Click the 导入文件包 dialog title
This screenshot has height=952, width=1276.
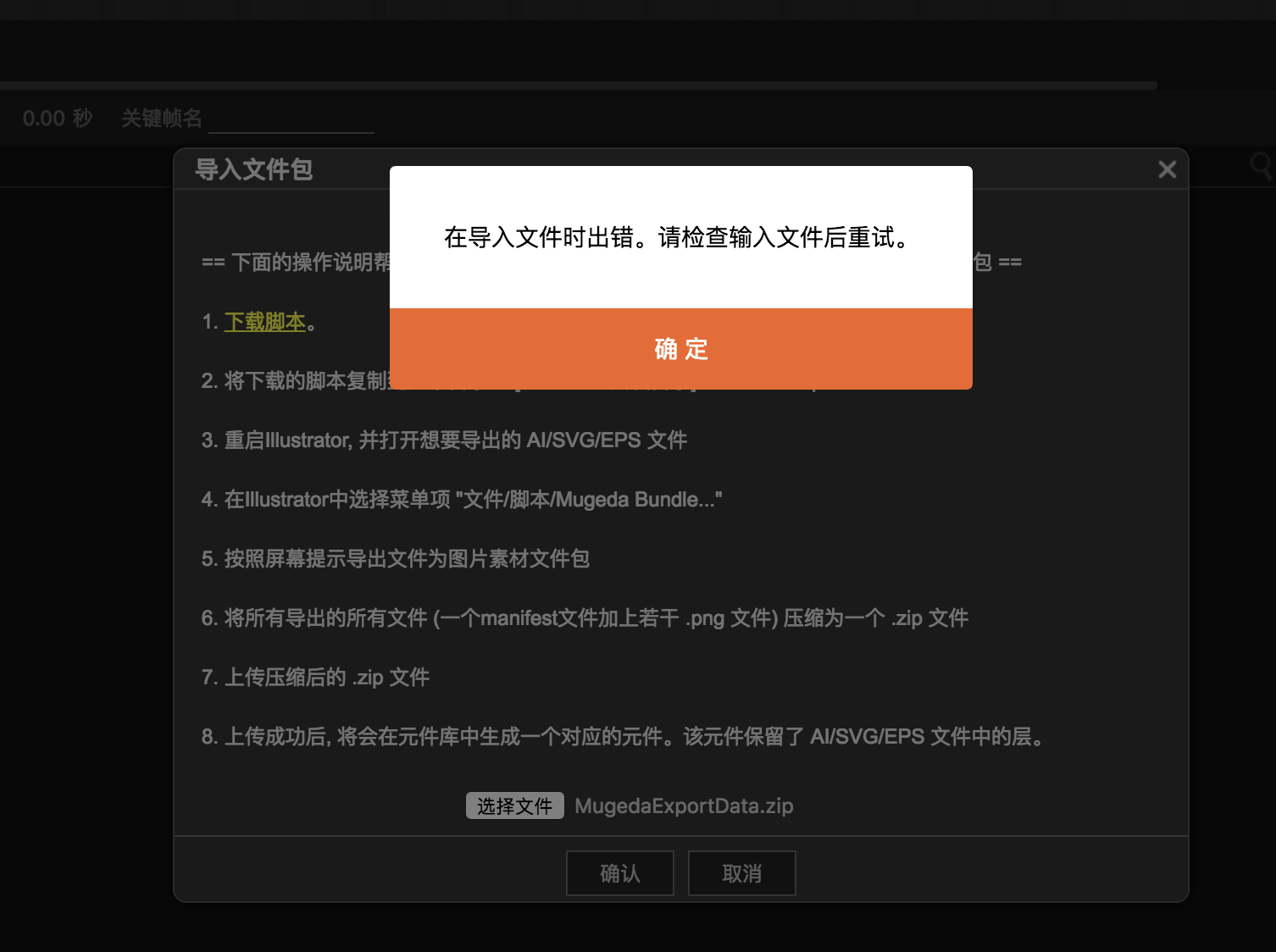coord(254,169)
